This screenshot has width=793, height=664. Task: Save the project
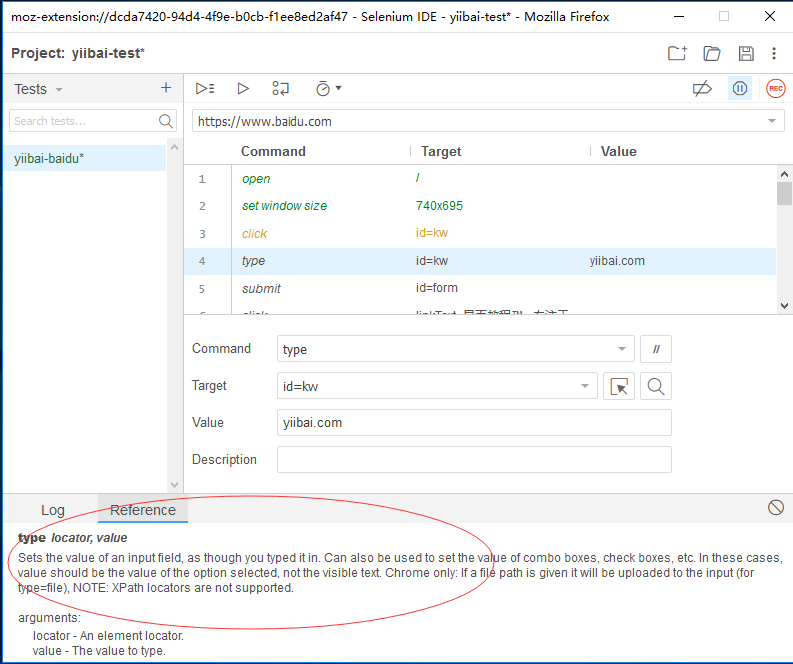point(745,53)
